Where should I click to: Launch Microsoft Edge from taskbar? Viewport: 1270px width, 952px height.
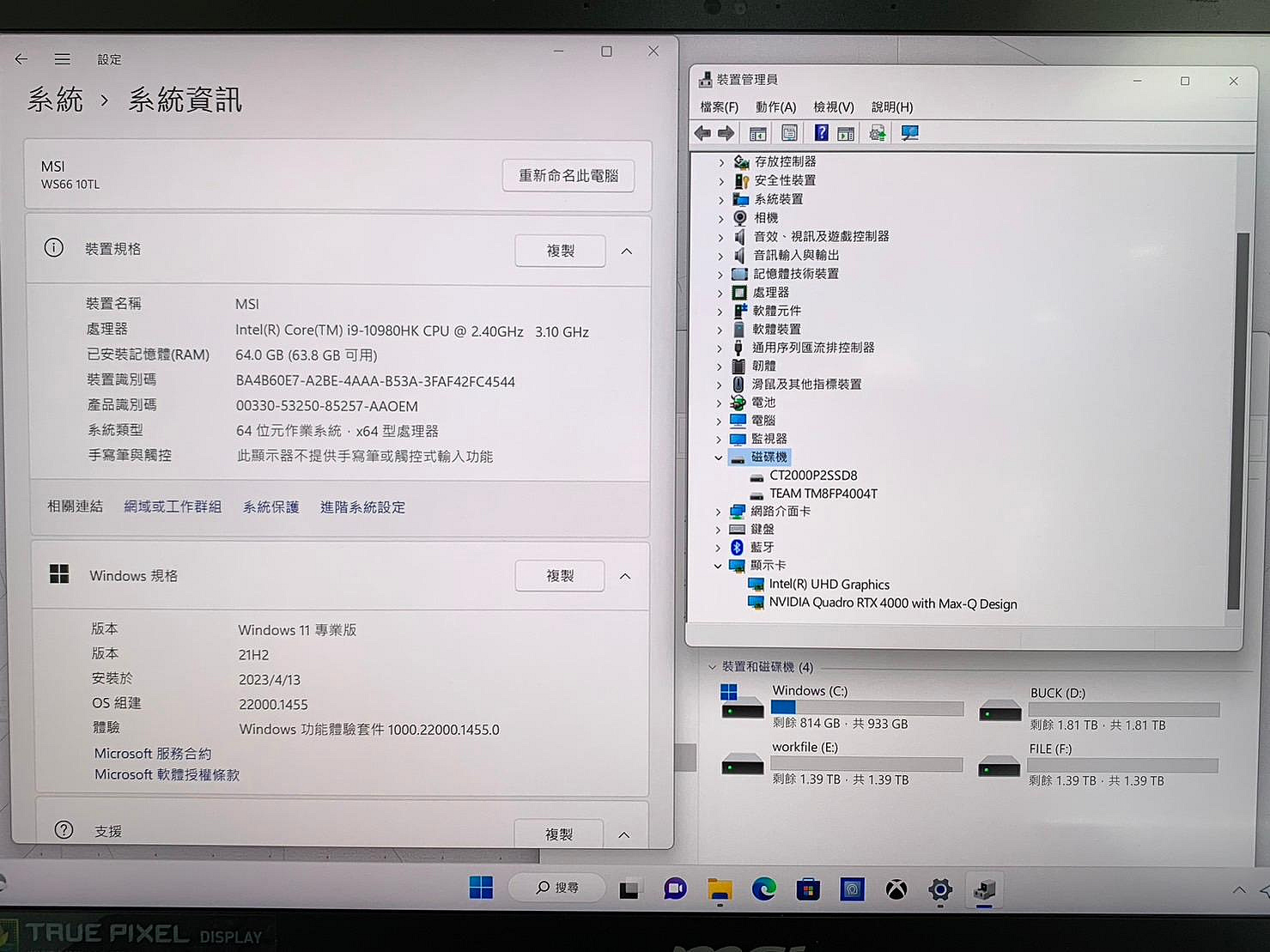pos(763,889)
